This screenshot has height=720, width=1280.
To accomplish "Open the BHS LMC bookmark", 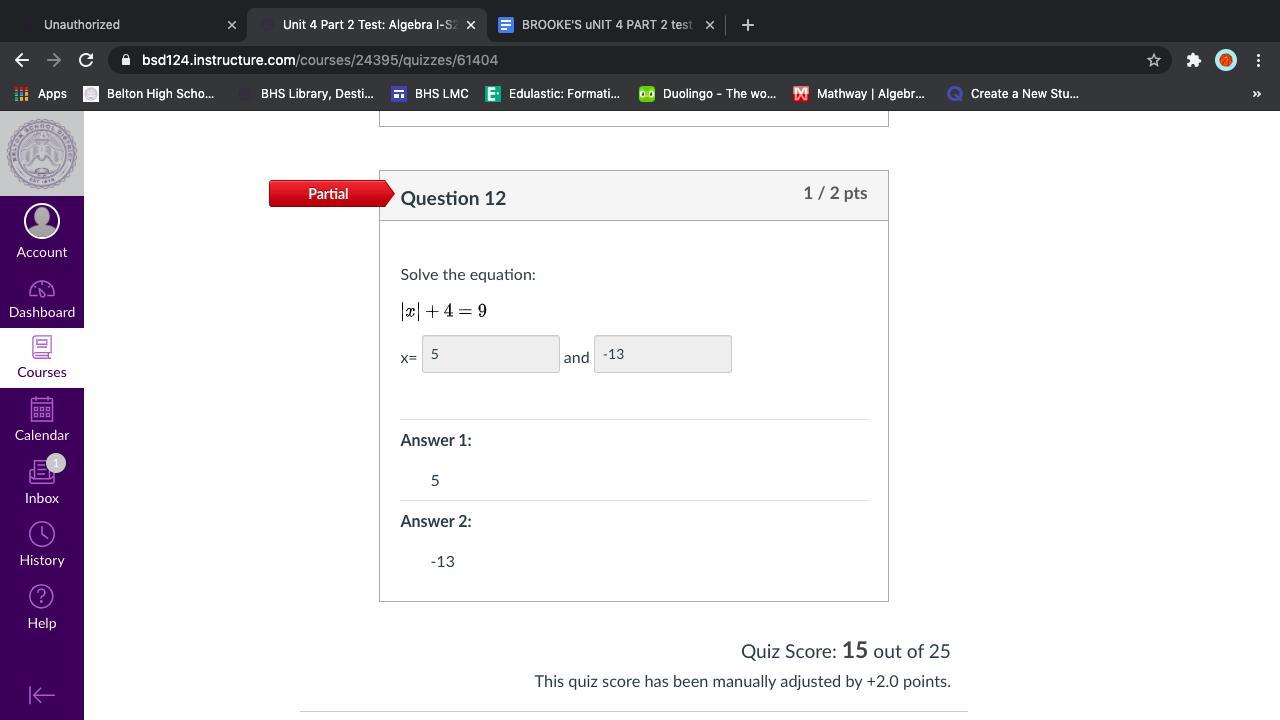I will [430, 94].
